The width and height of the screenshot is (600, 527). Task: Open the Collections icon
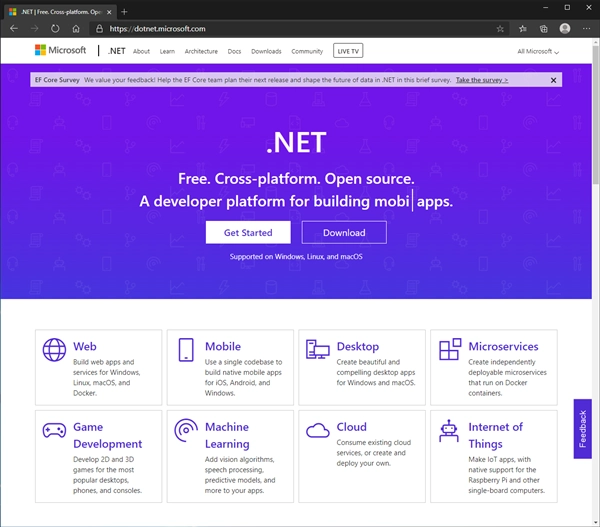pos(543,29)
